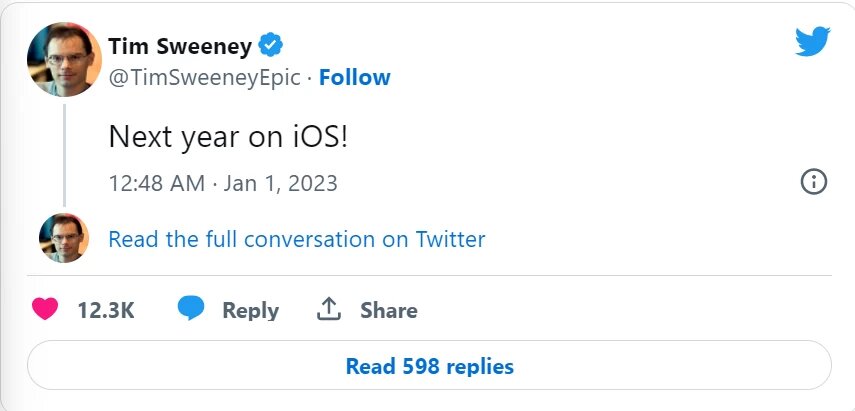Click the gray vertical thread line

coord(65,152)
